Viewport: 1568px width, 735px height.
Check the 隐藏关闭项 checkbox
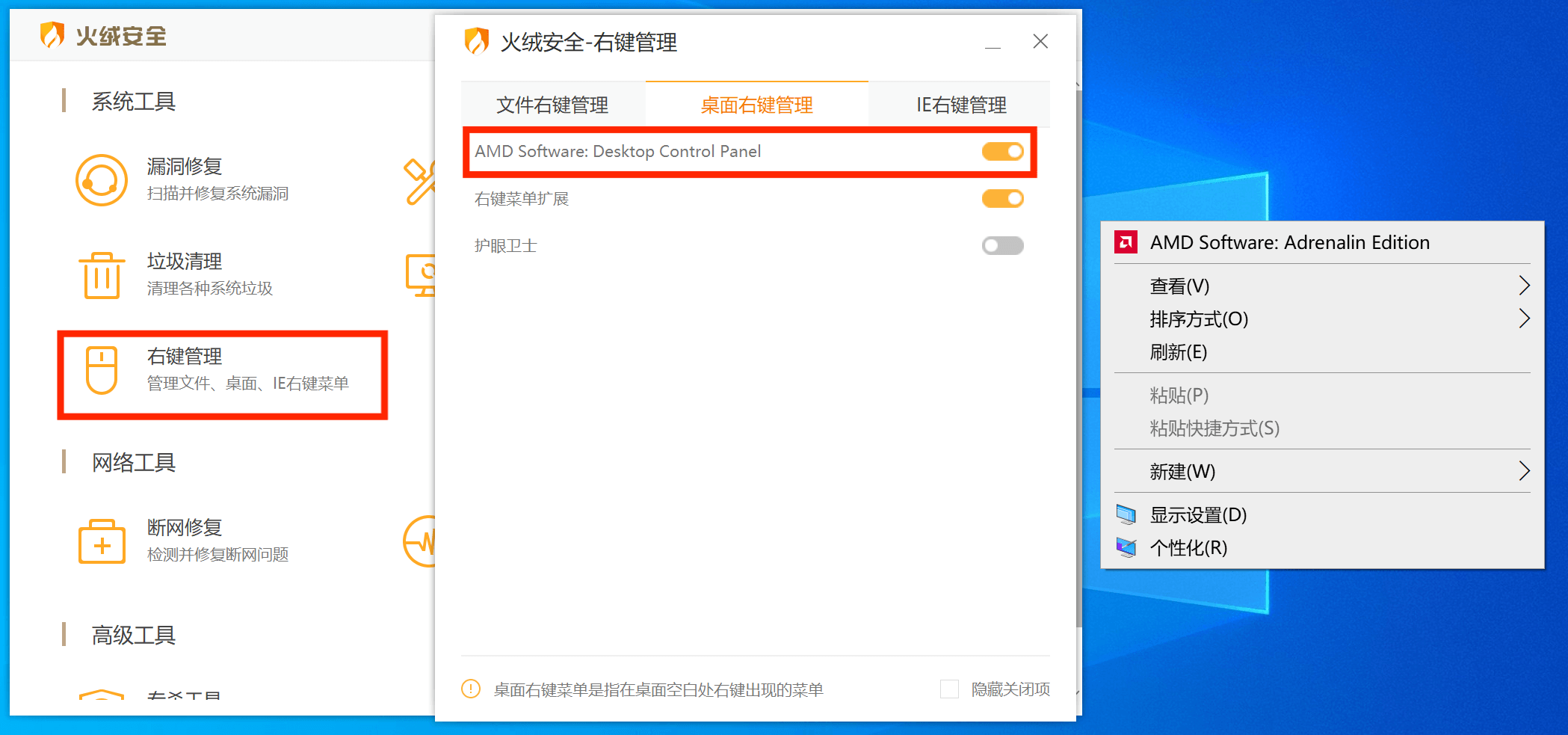click(949, 689)
